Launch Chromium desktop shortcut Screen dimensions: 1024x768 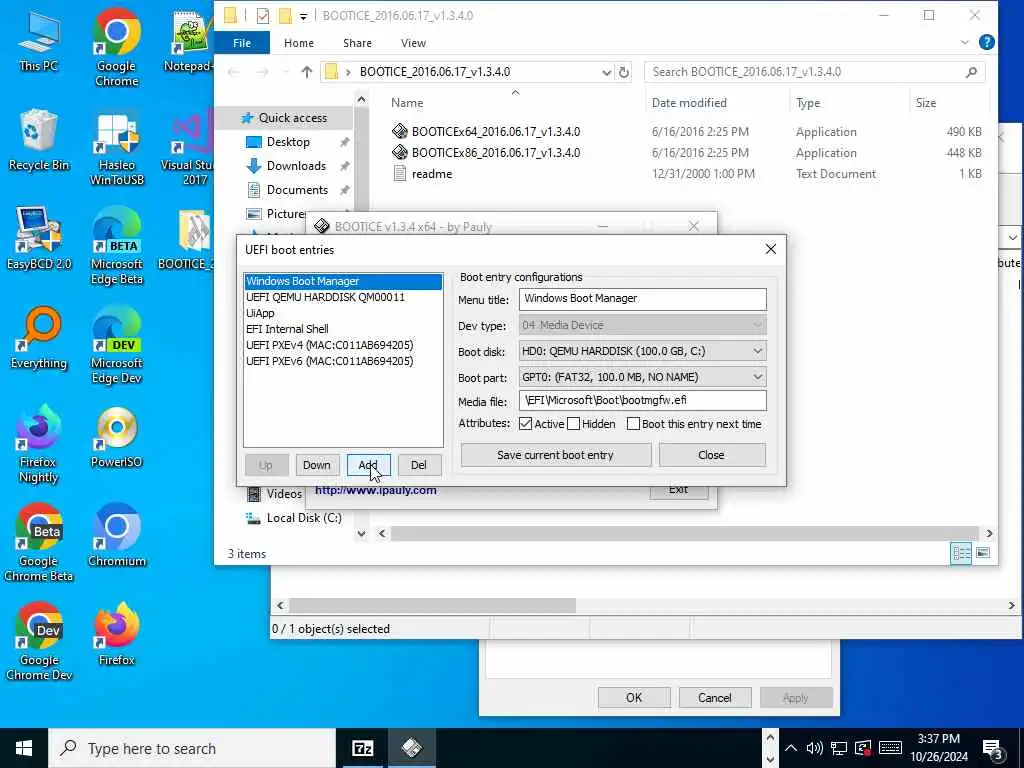click(116, 536)
